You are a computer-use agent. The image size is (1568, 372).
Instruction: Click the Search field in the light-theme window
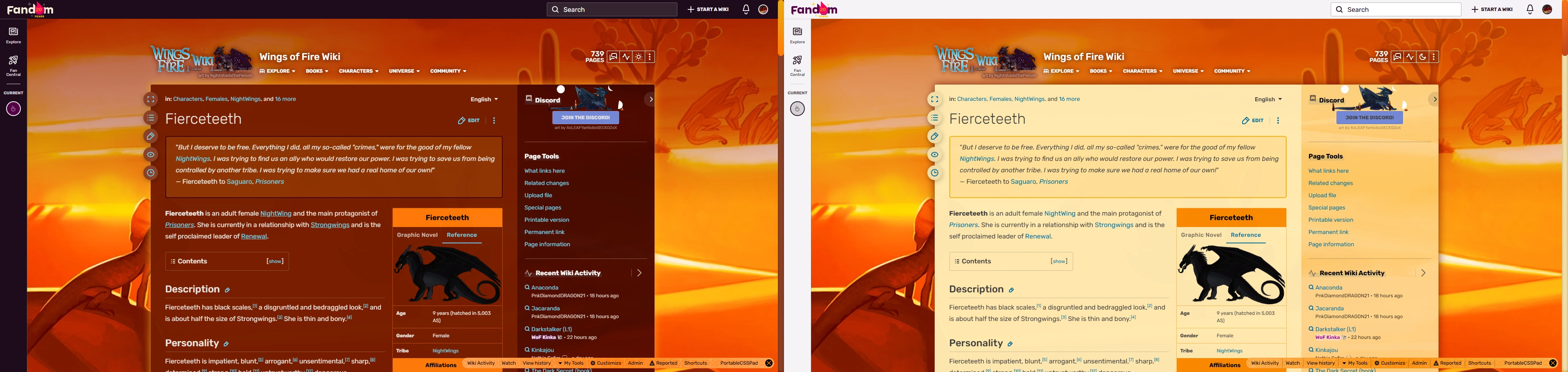(1396, 9)
